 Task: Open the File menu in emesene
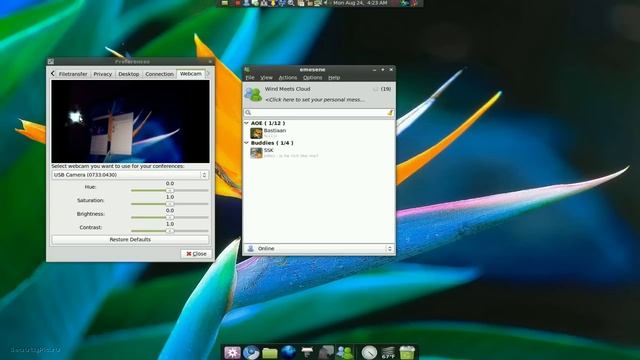[x=250, y=78]
